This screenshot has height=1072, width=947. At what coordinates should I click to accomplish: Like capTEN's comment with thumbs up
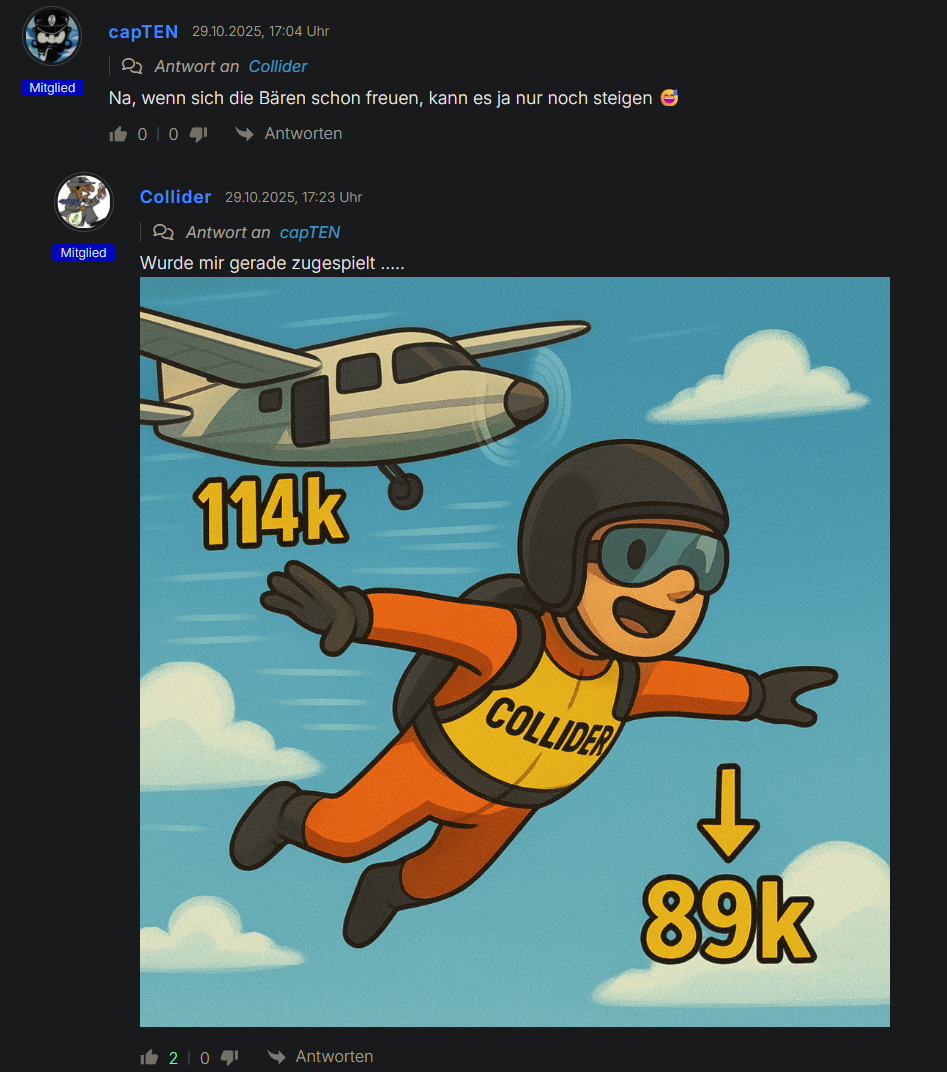[x=119, y=134]
